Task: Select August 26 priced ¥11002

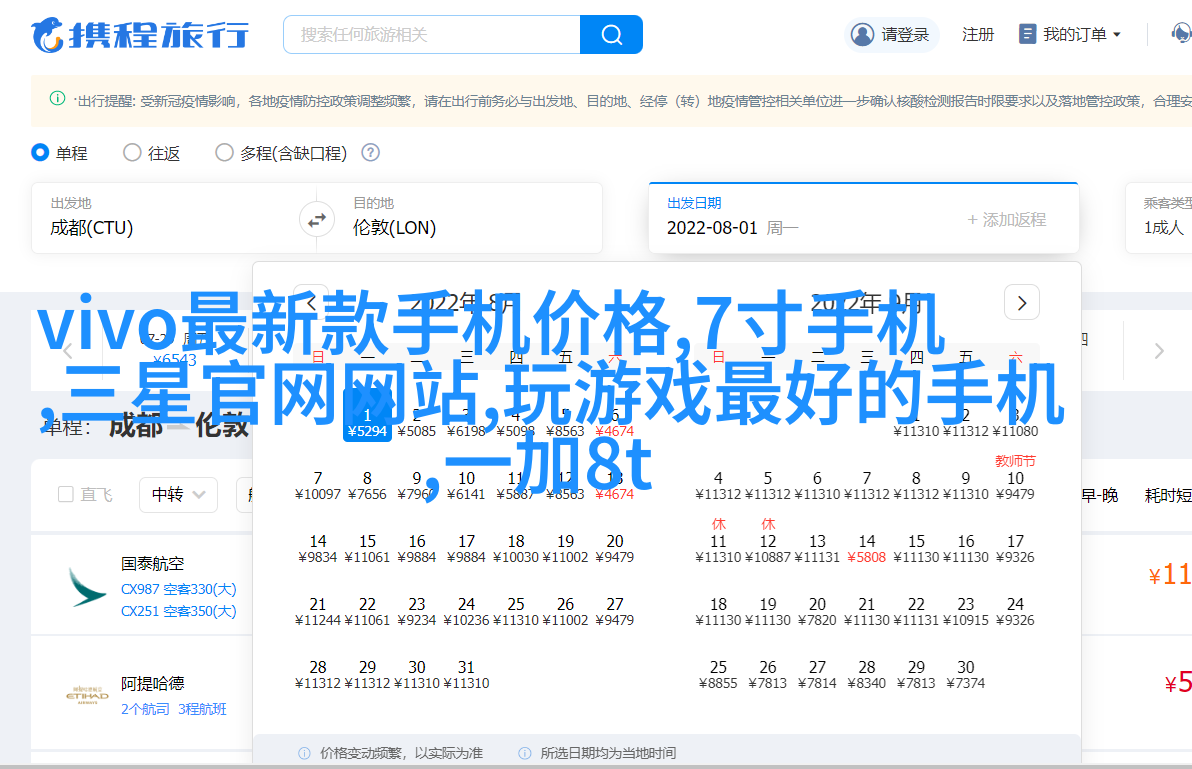Action: [x=566, y=612]
